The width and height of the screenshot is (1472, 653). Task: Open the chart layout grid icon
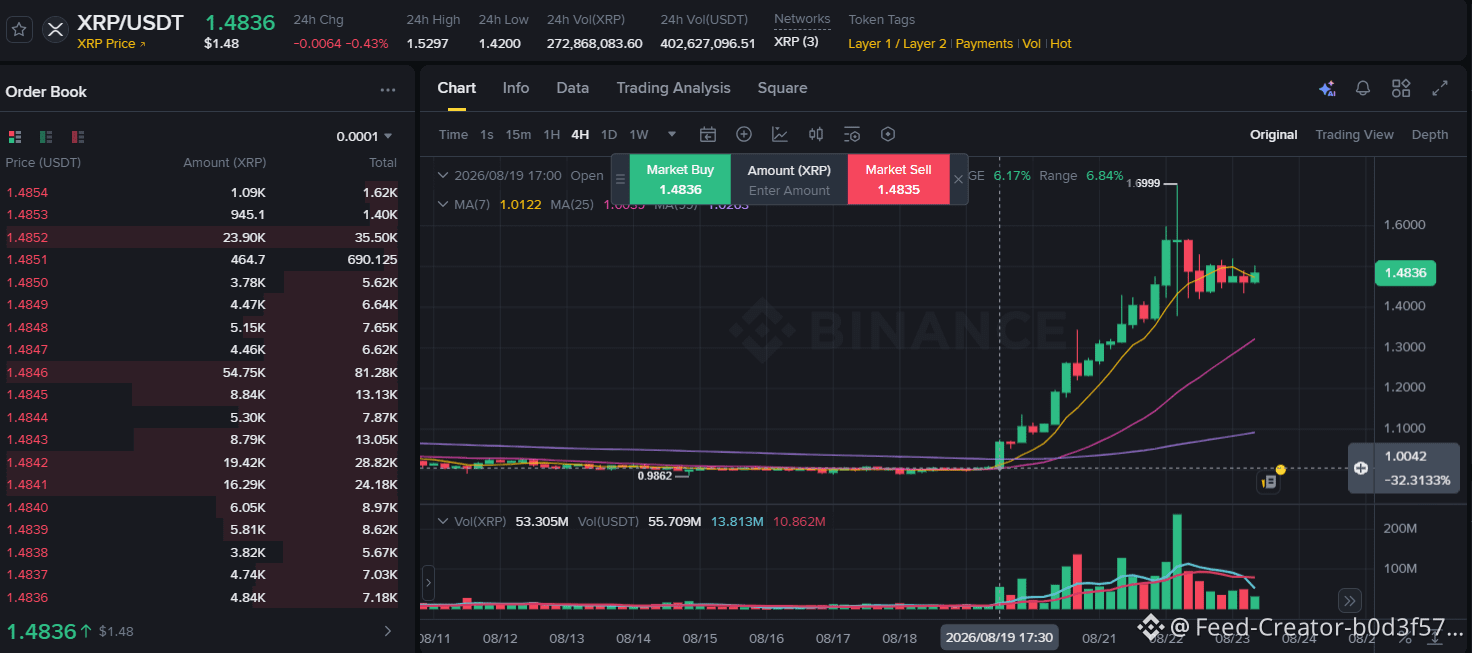pos(1401,88)
